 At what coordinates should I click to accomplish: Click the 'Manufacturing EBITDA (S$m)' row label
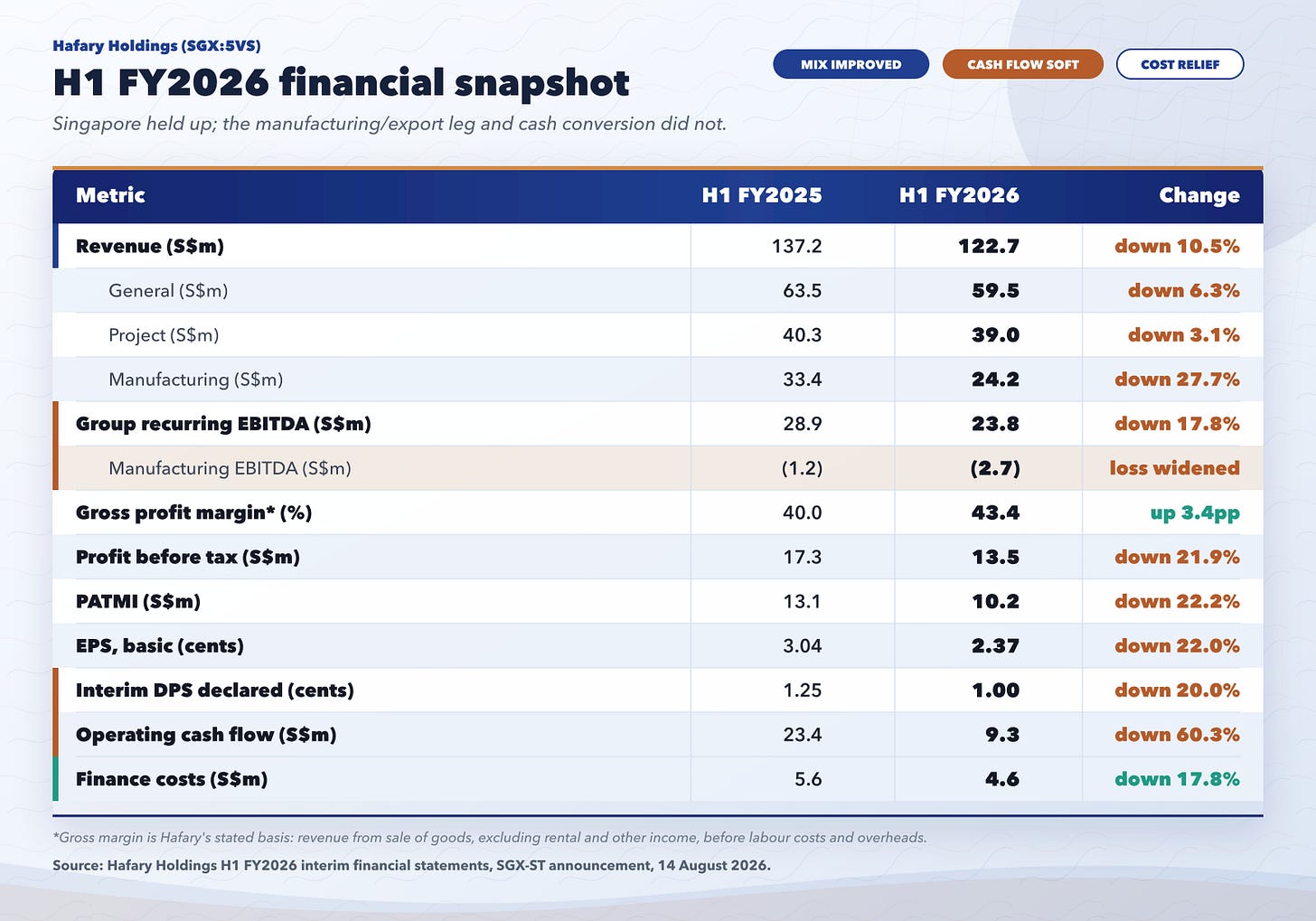[x=230, y=468]
